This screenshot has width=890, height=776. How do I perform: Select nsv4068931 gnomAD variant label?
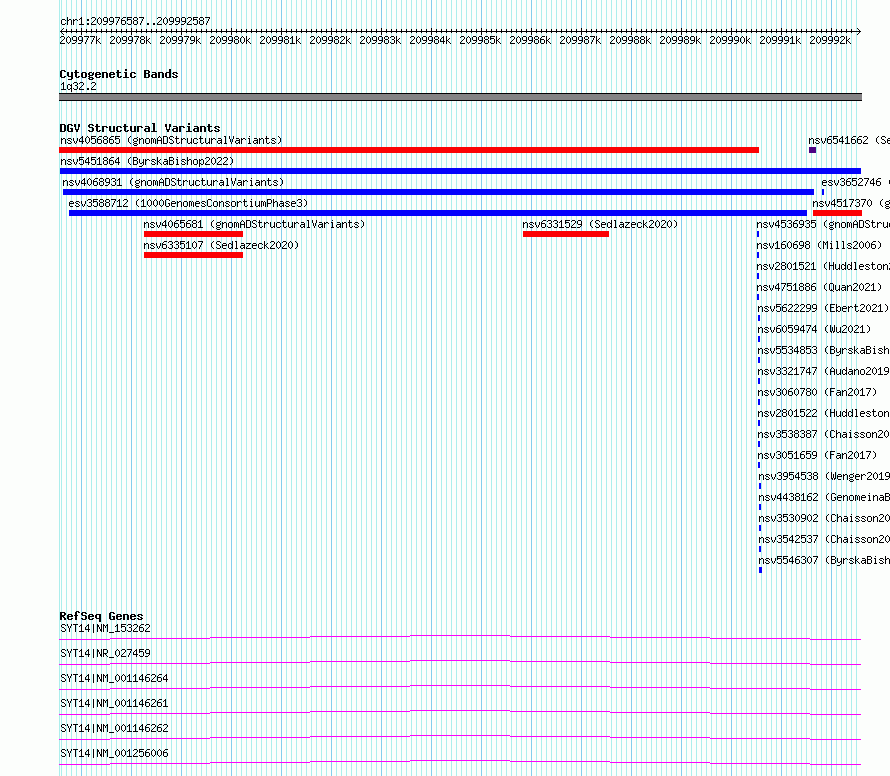173,182
